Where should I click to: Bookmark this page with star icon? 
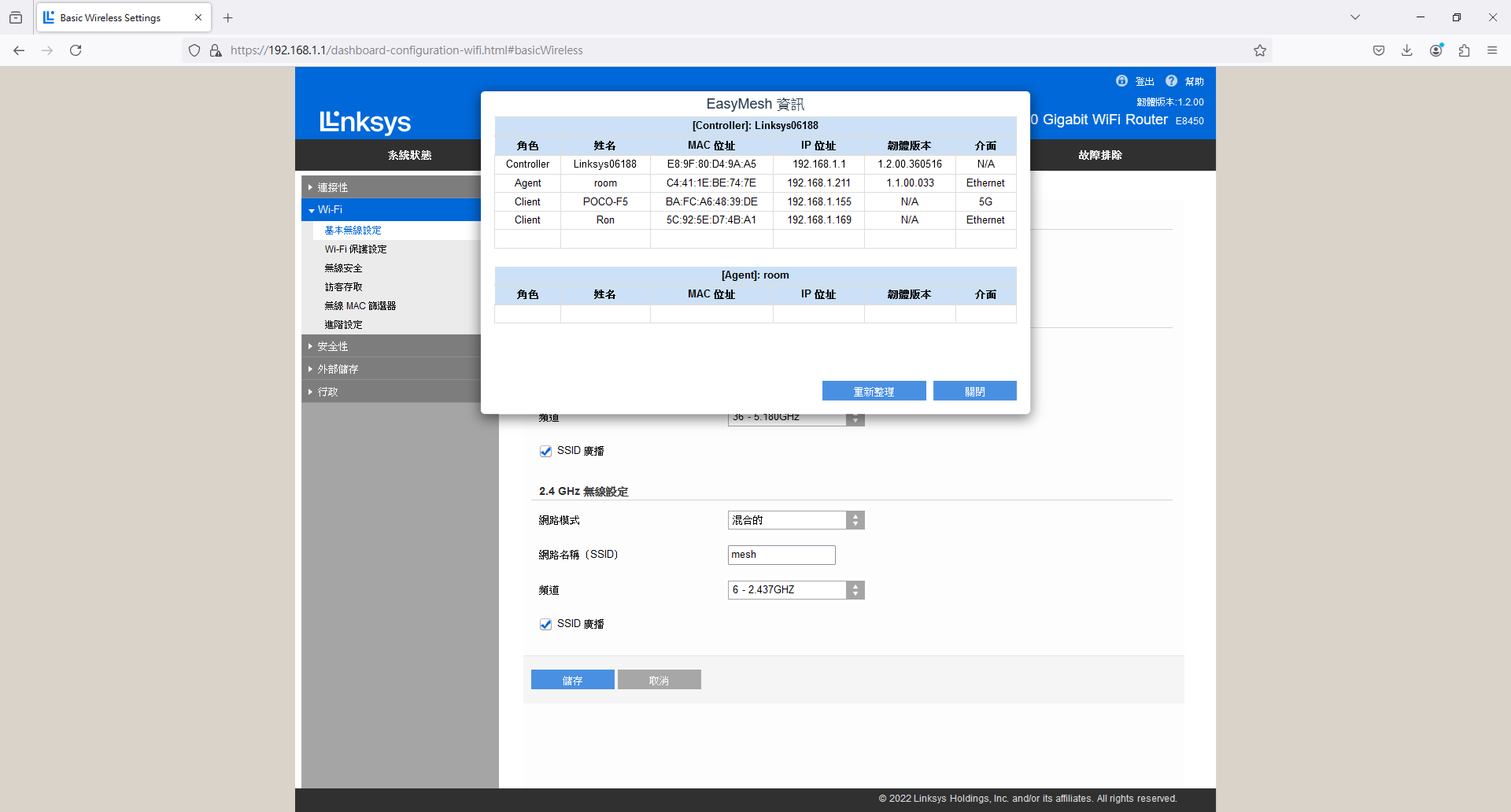point(1260,50)
